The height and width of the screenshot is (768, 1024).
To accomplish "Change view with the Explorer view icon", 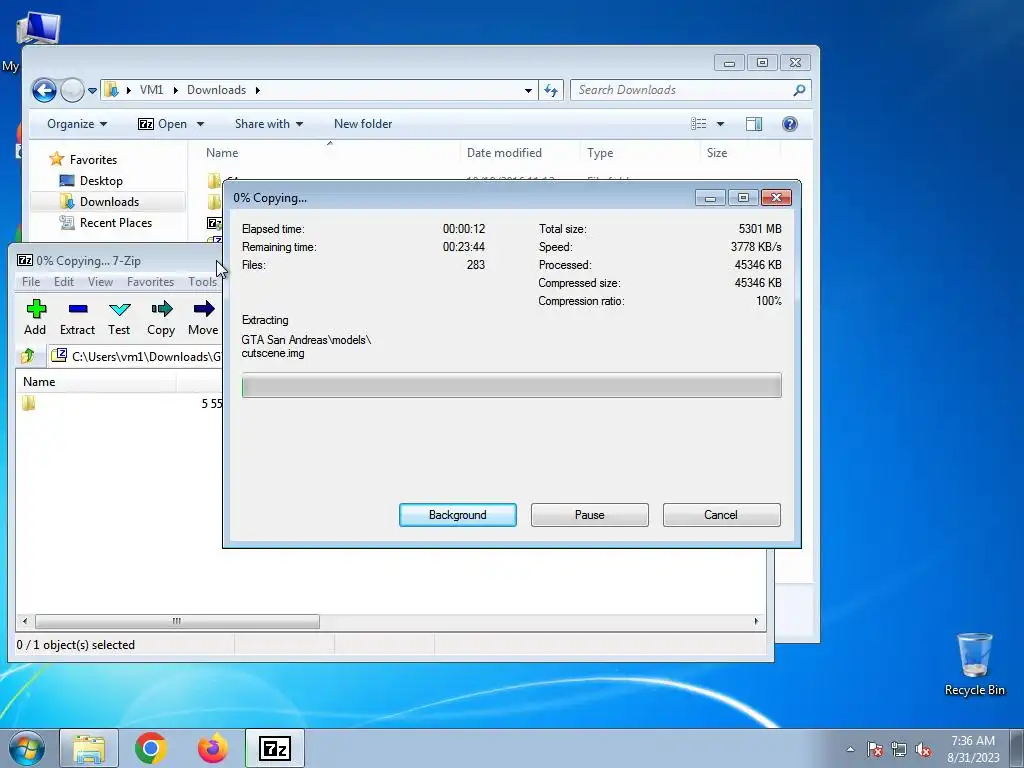I will coord(699,124).
